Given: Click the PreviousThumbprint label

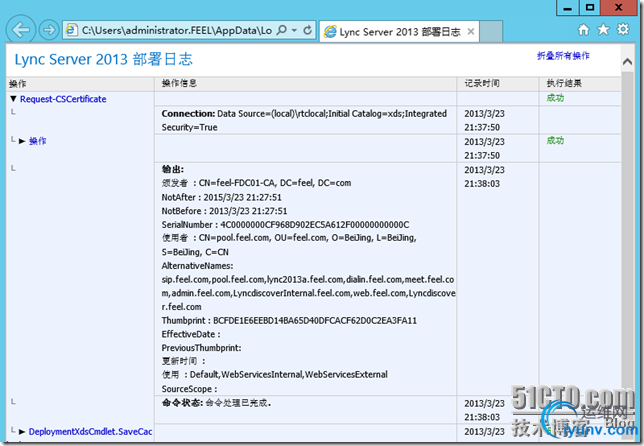Looking at the screenshot, I should [202, 348].
